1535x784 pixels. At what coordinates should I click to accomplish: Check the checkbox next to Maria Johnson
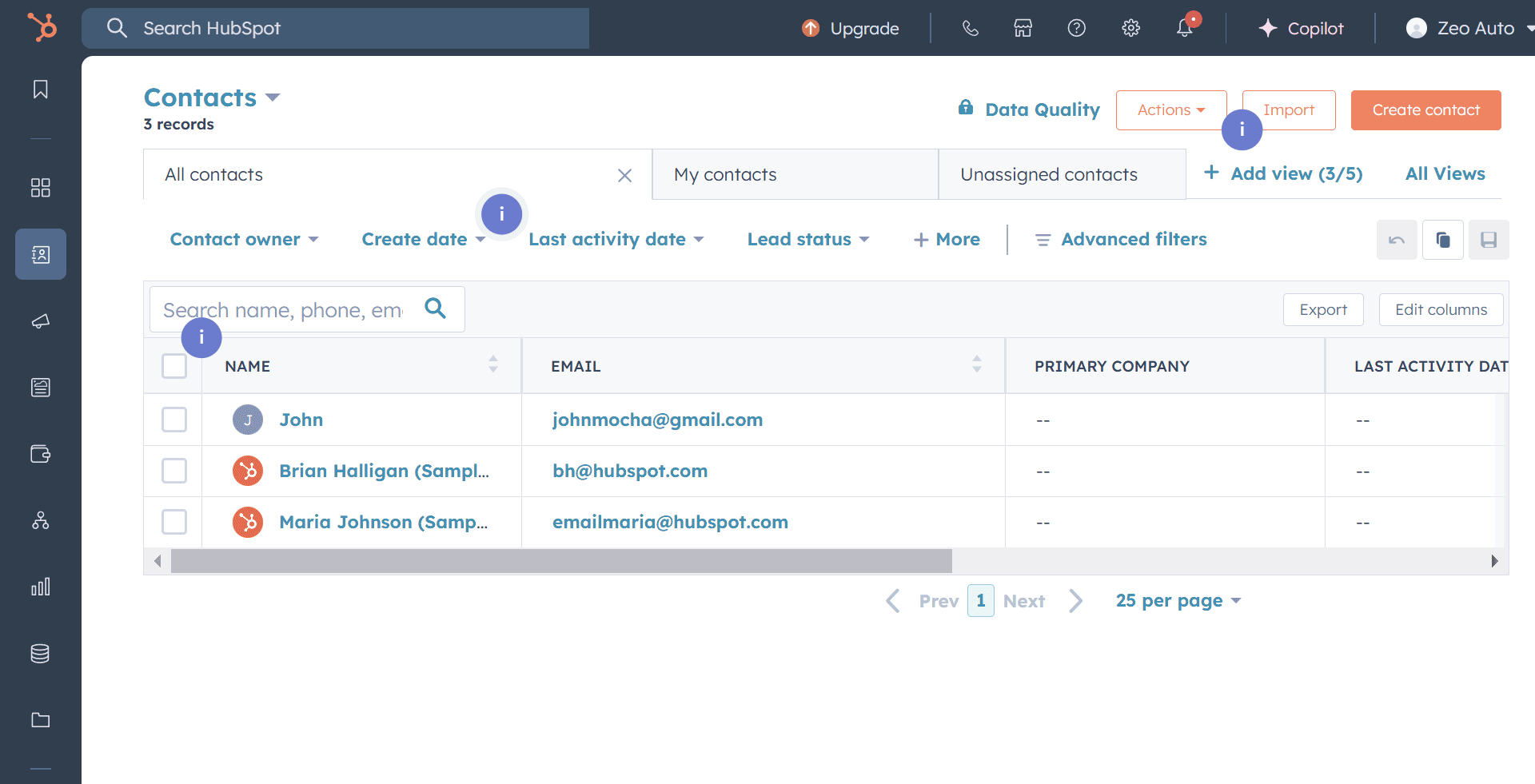[173, 522]
